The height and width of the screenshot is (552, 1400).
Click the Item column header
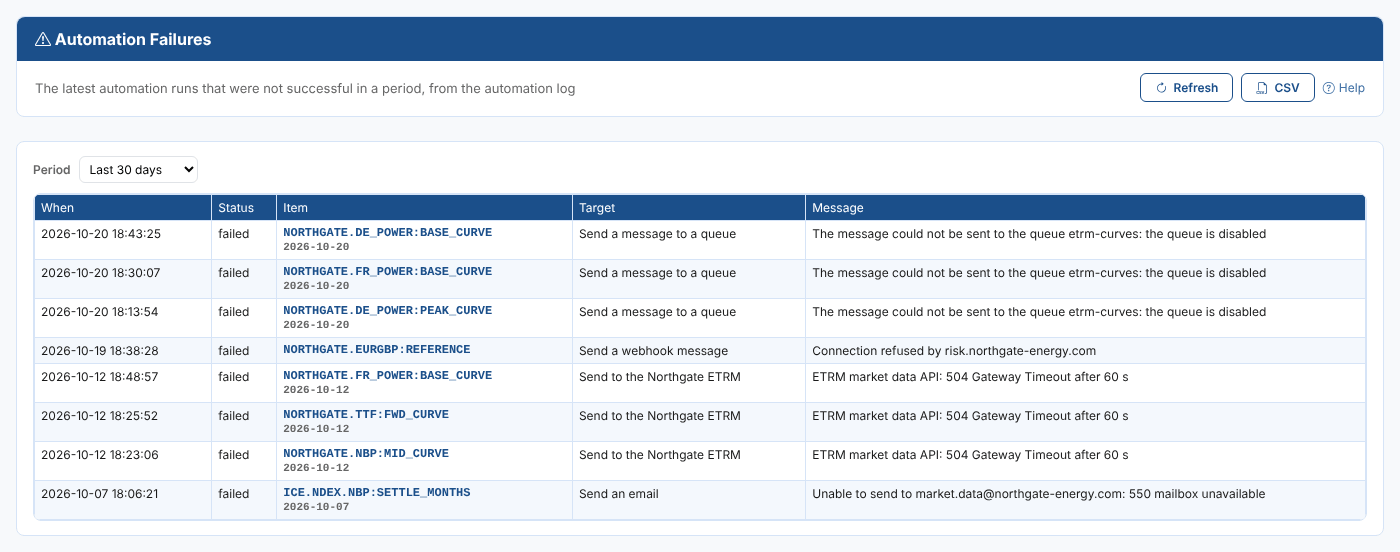[x=424, y=208]
